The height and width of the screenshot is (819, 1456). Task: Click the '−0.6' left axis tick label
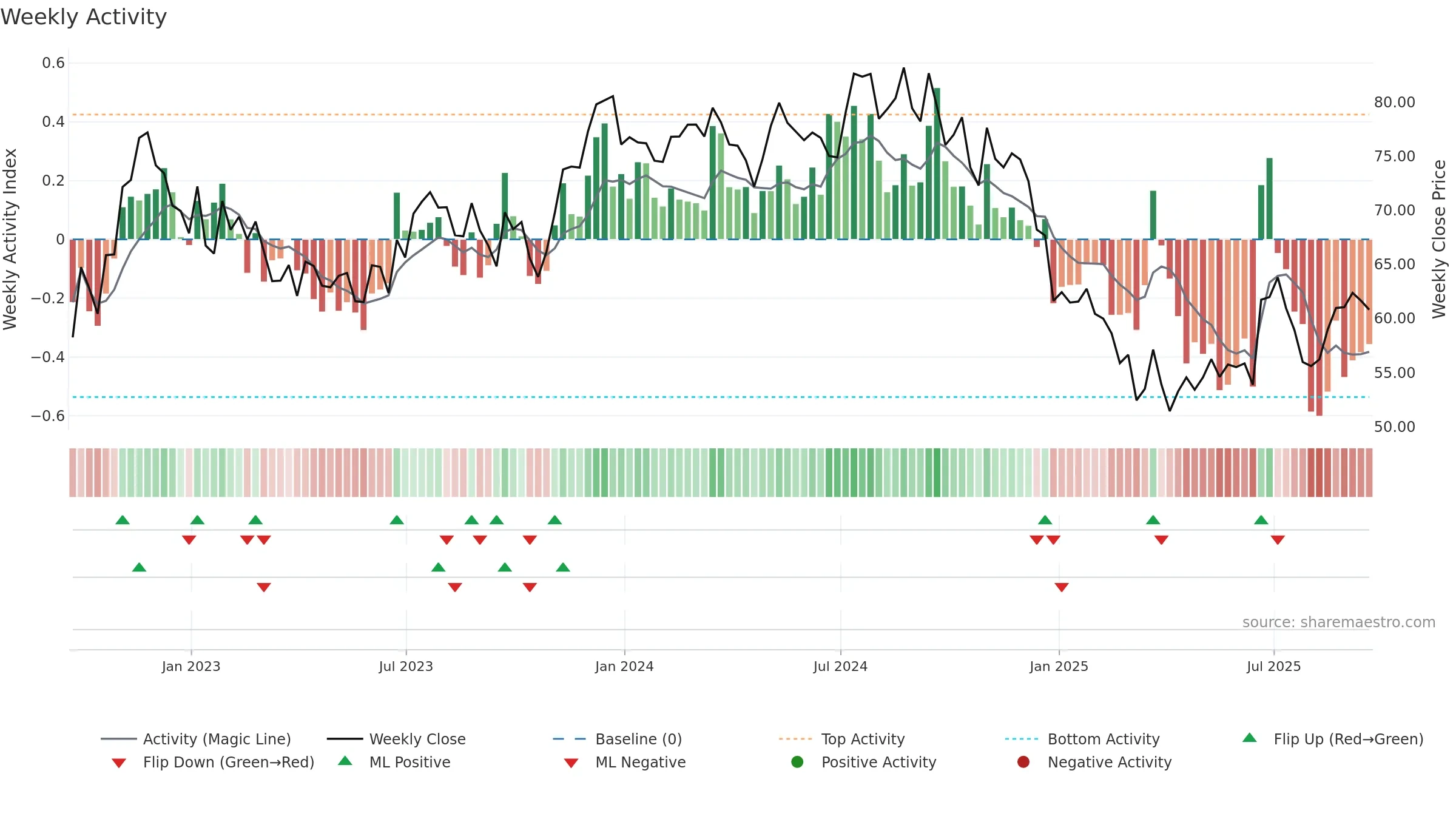coord(48,416)
